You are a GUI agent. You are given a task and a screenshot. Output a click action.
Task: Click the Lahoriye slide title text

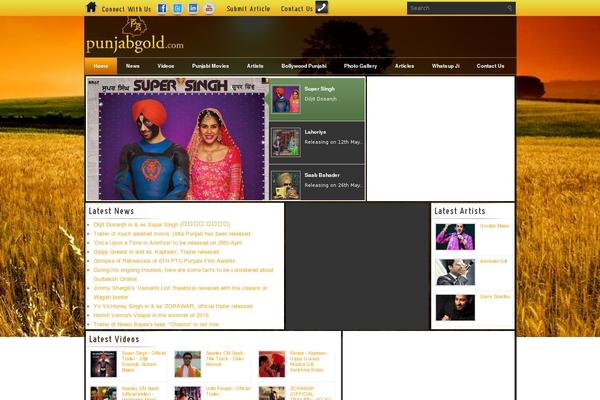(315, 132)
